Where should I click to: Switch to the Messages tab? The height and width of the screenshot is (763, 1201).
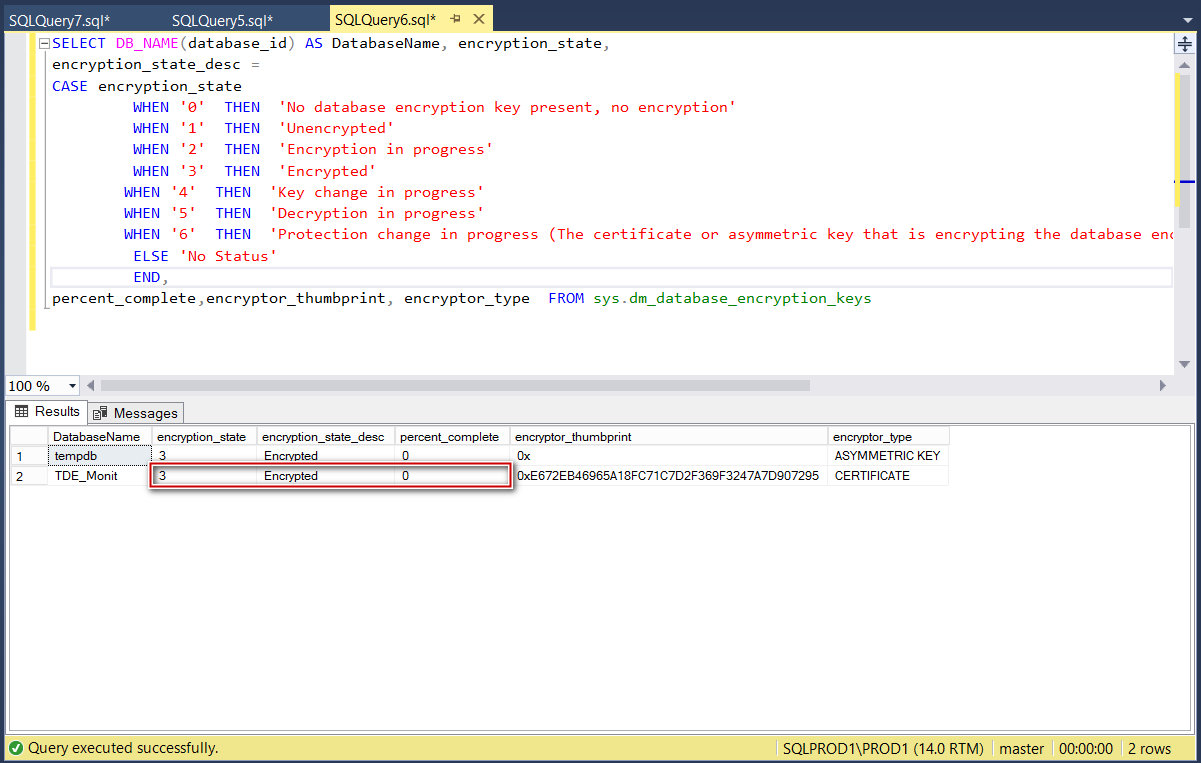tap(135, 412)
